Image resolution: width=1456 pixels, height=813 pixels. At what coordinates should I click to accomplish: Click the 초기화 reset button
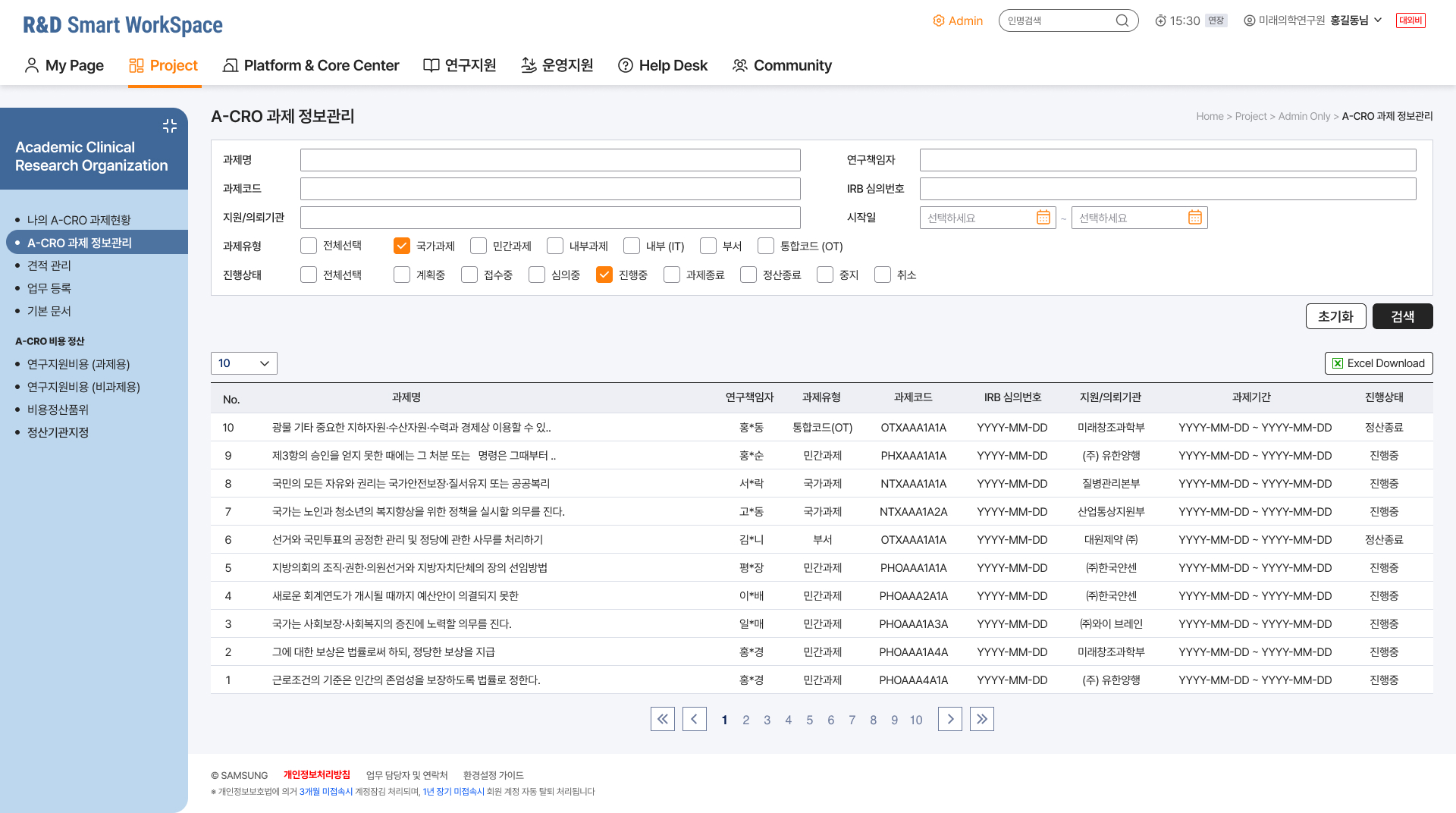1336,316
